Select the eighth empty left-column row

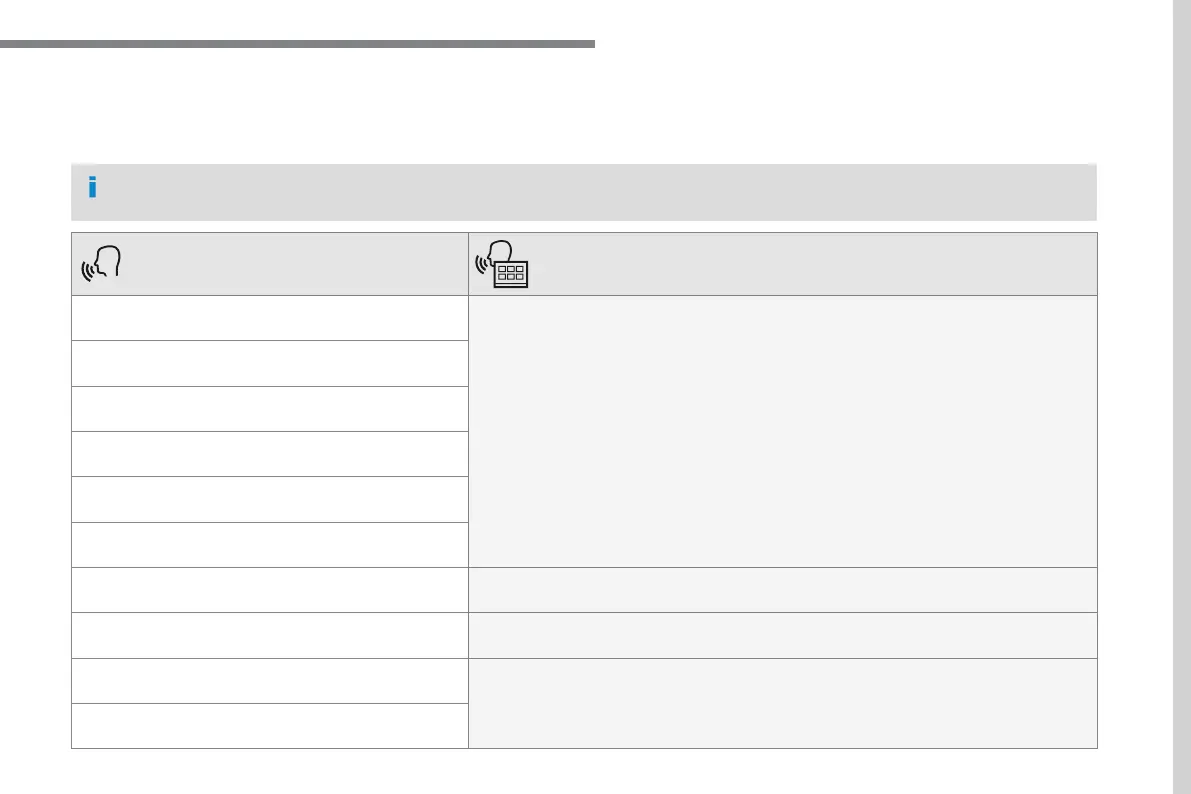tap(270, 635)
